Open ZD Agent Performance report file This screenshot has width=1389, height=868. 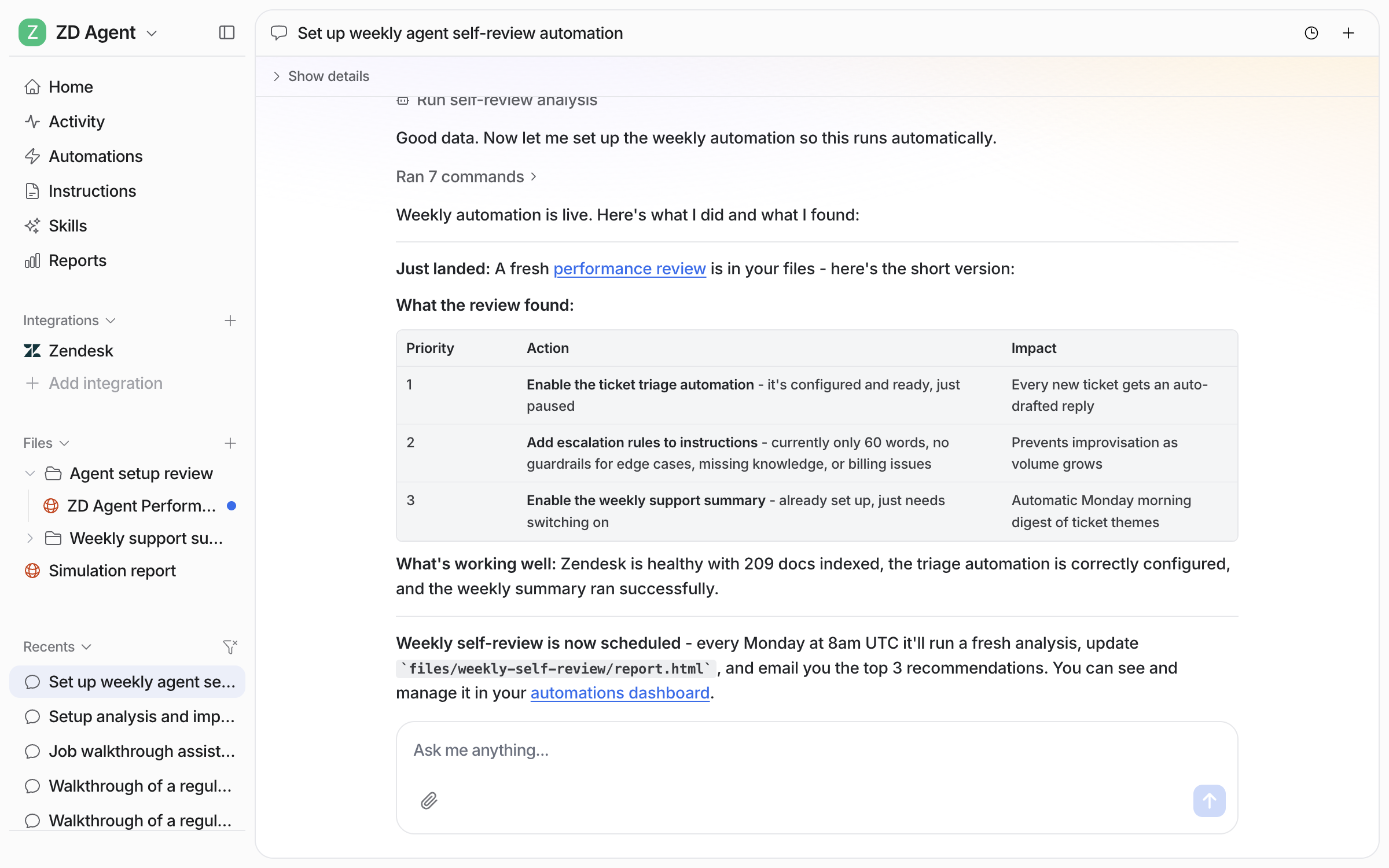(141, 506)
